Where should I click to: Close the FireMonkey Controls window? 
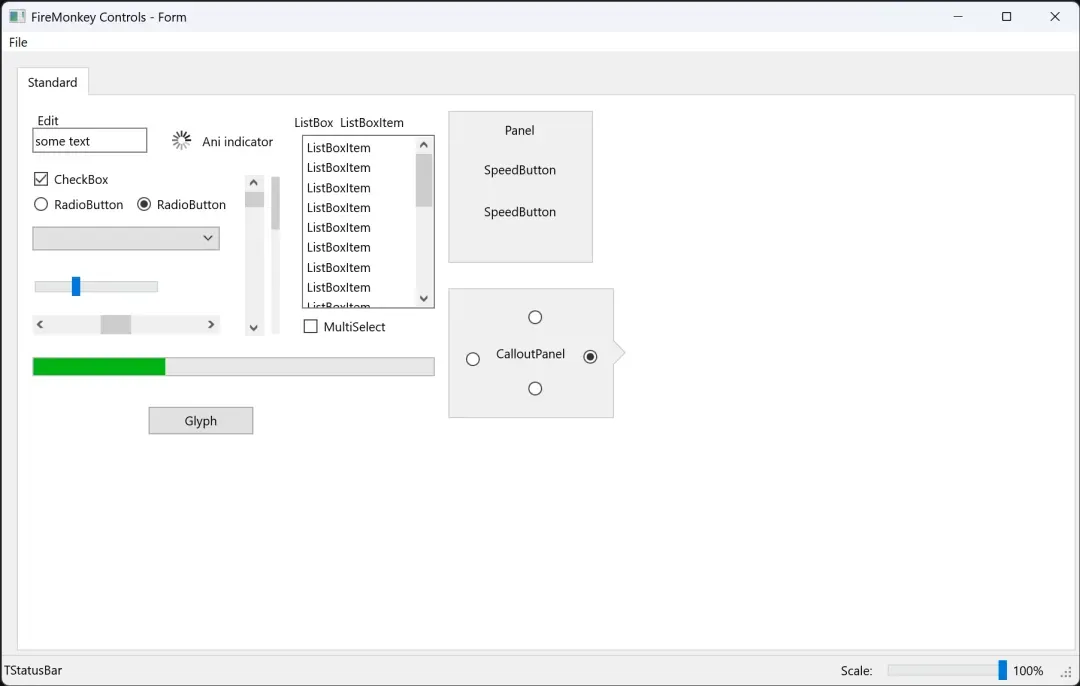coord(1055,17)
